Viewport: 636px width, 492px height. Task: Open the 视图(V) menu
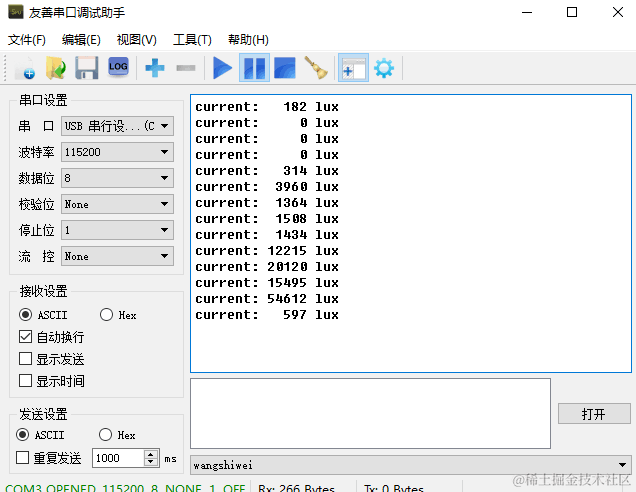(137, 40)
